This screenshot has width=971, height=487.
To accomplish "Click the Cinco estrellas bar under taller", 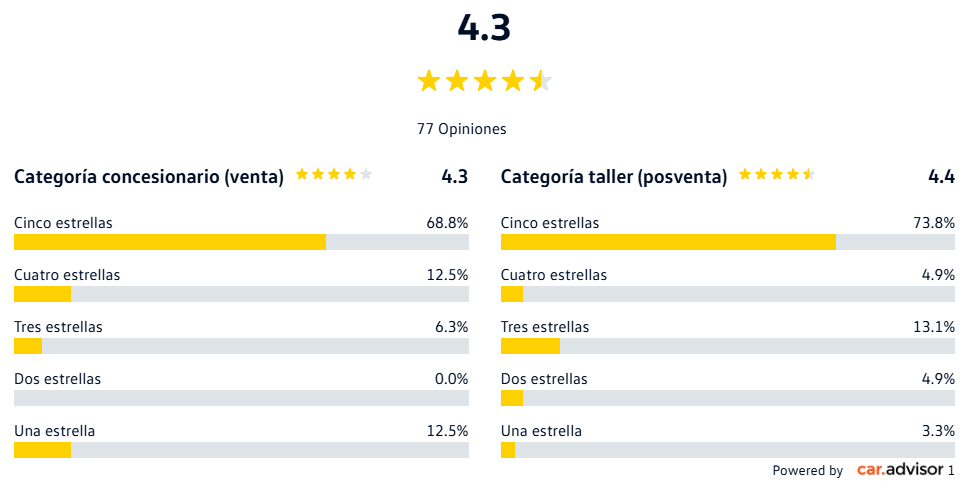I will click(728, 242).
